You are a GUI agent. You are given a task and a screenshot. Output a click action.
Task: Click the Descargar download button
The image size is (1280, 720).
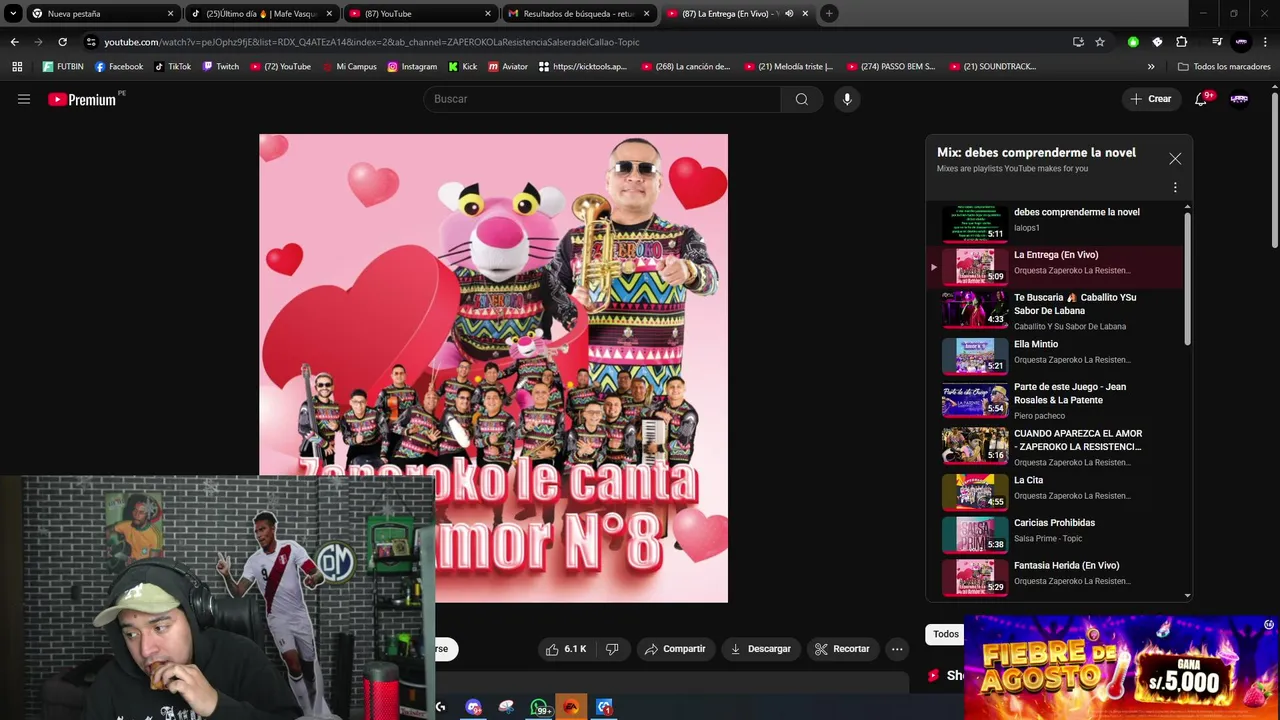click(761, 649)
